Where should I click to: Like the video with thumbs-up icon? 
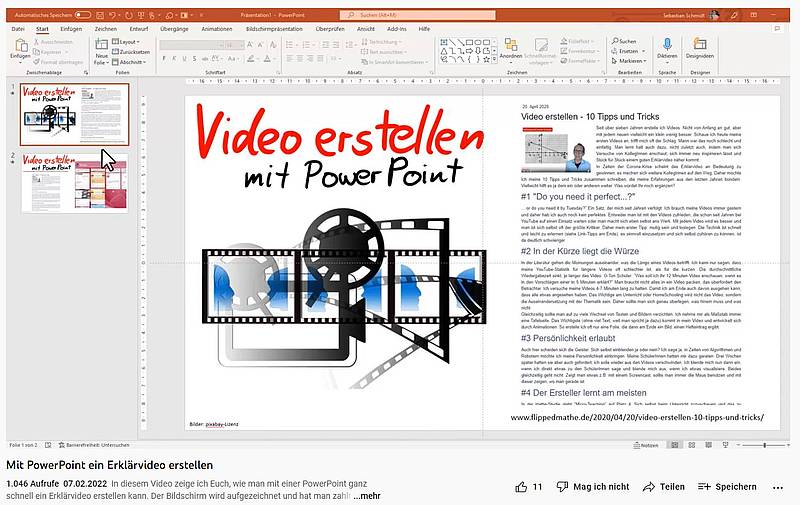tap(521, 487)
